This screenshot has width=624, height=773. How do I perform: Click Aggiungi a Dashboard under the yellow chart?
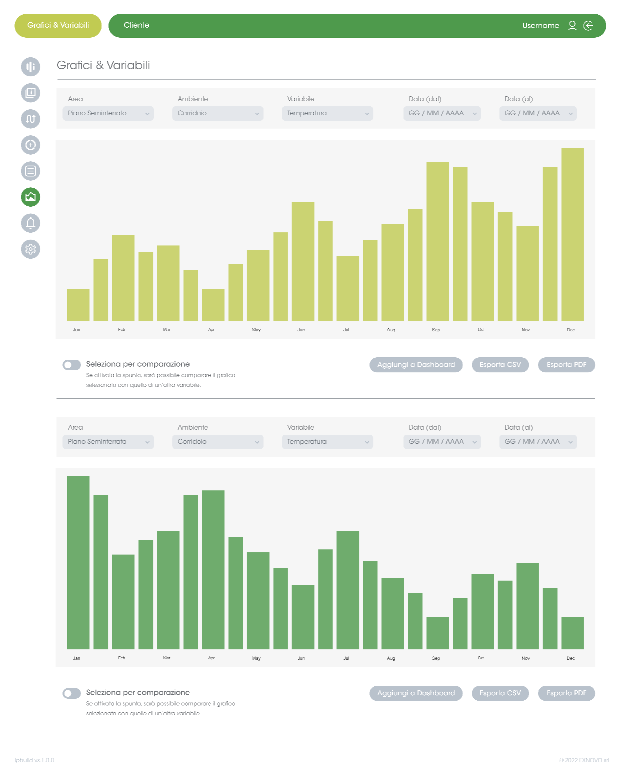click(416, 365)
